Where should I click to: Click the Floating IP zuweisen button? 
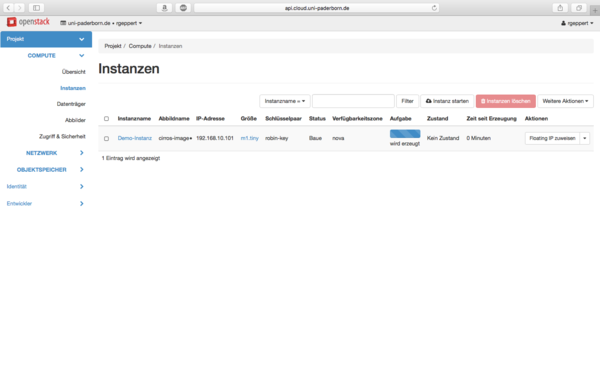click(x=552, y=138)
